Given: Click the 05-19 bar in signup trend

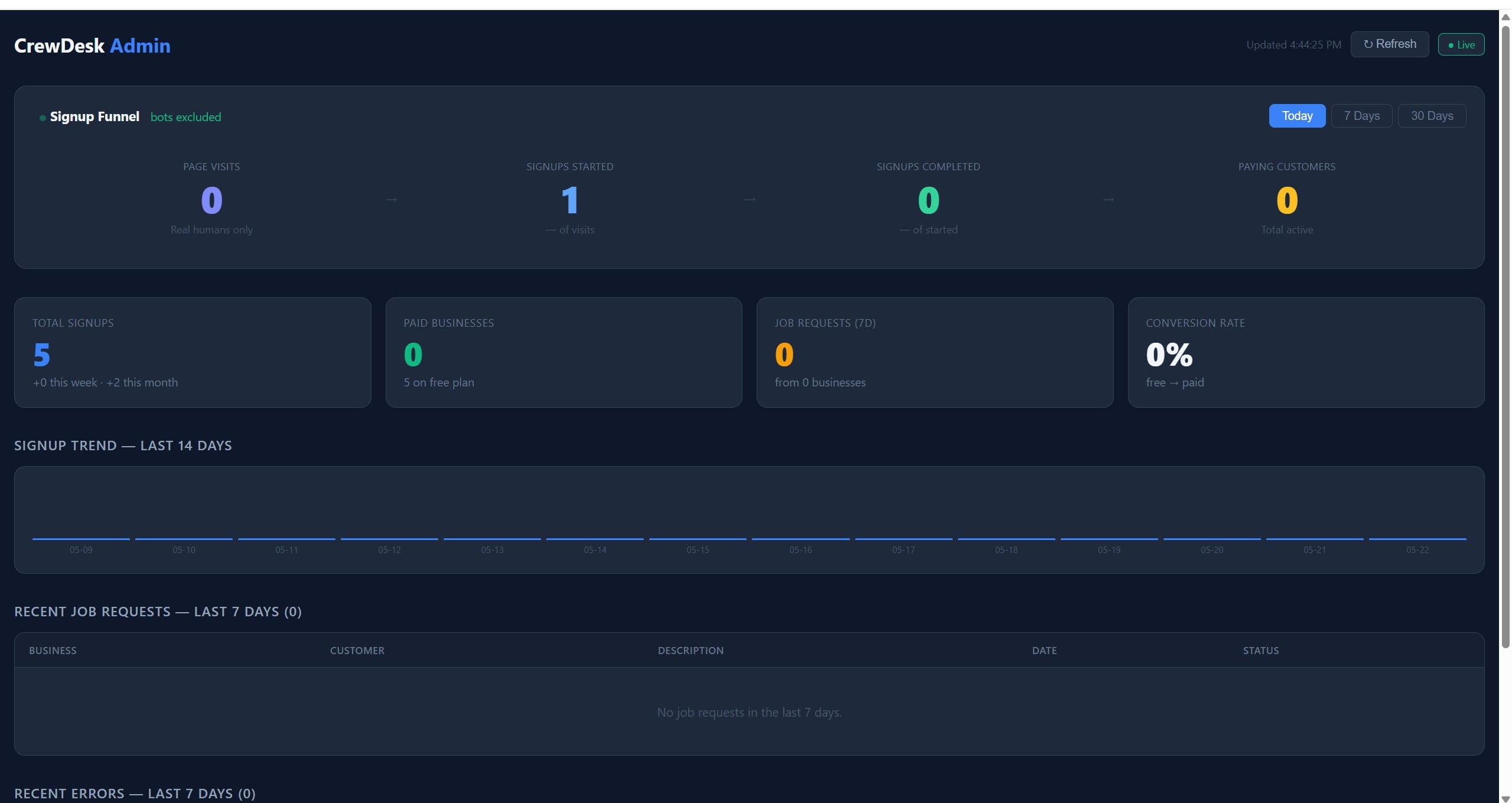Looking at the screenshot, I should click(x=1109, y=539).
